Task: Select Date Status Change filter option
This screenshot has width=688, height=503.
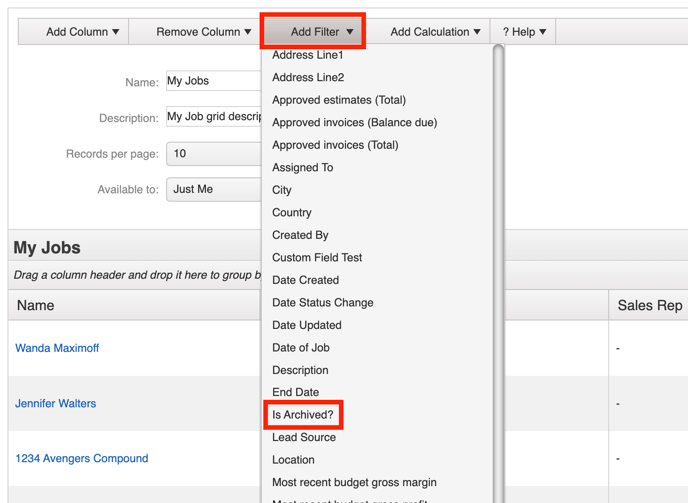Action: coord(322,302)
